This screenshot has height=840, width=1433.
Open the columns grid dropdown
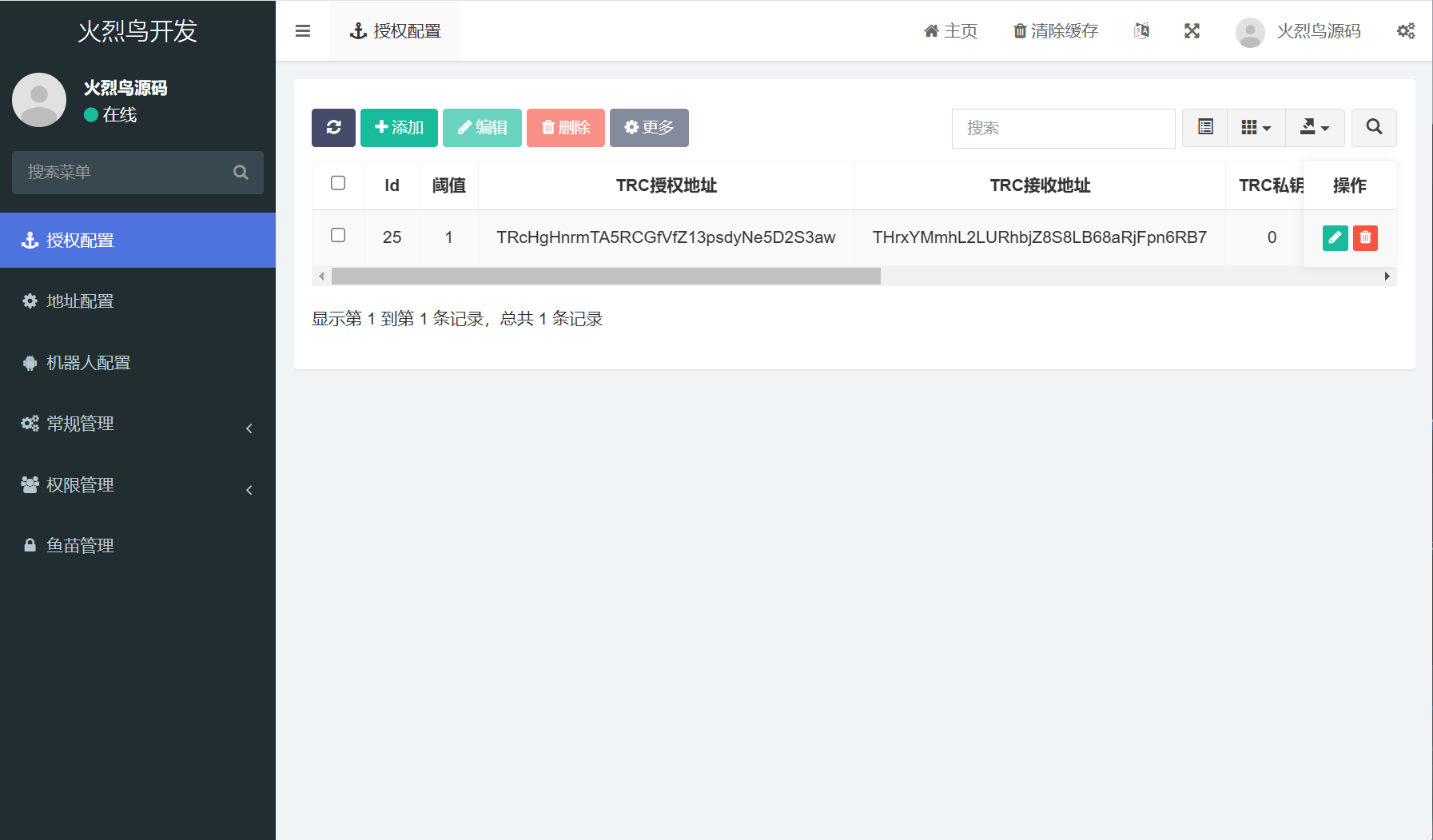[x=1256, y=128]
